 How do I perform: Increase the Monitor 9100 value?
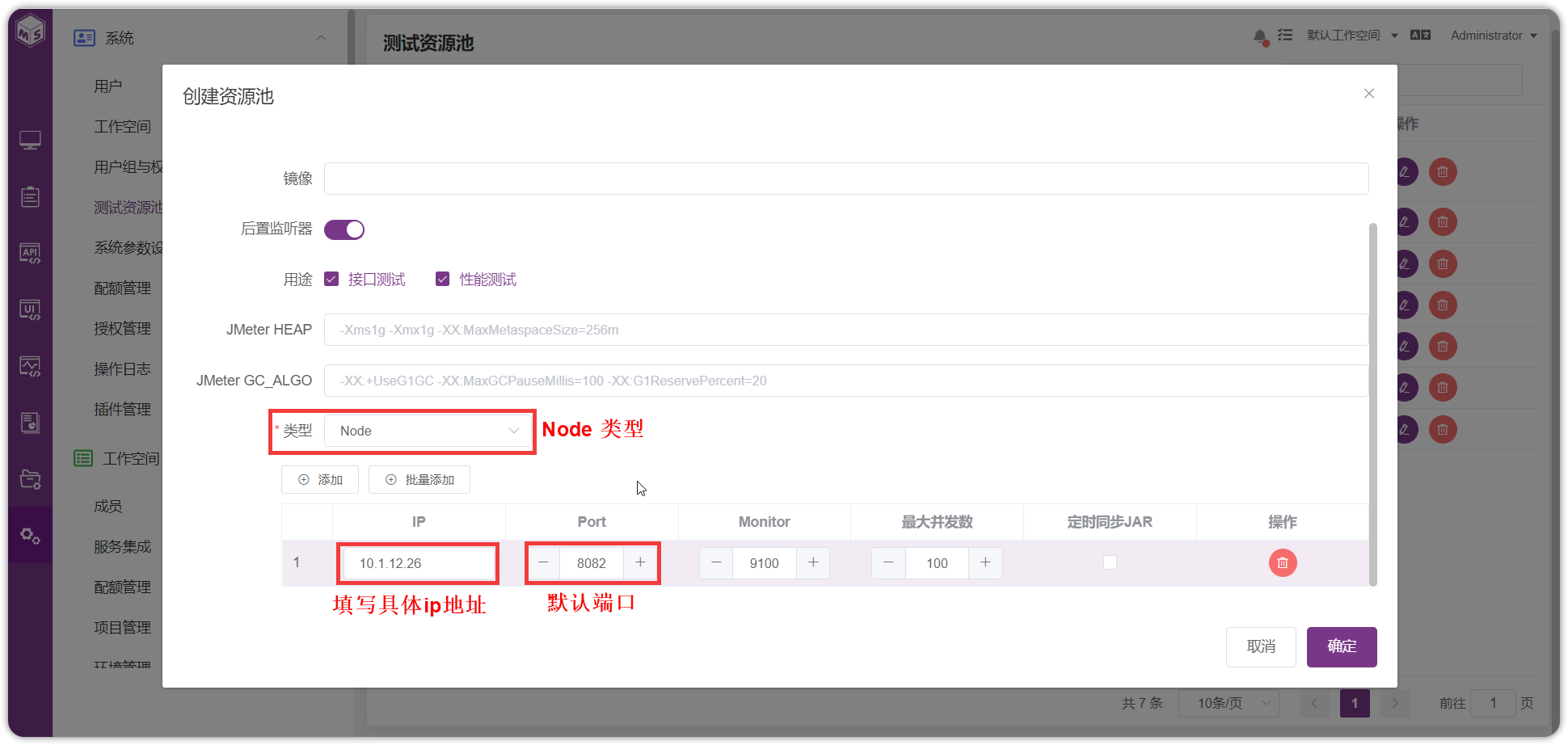[813, 562]
